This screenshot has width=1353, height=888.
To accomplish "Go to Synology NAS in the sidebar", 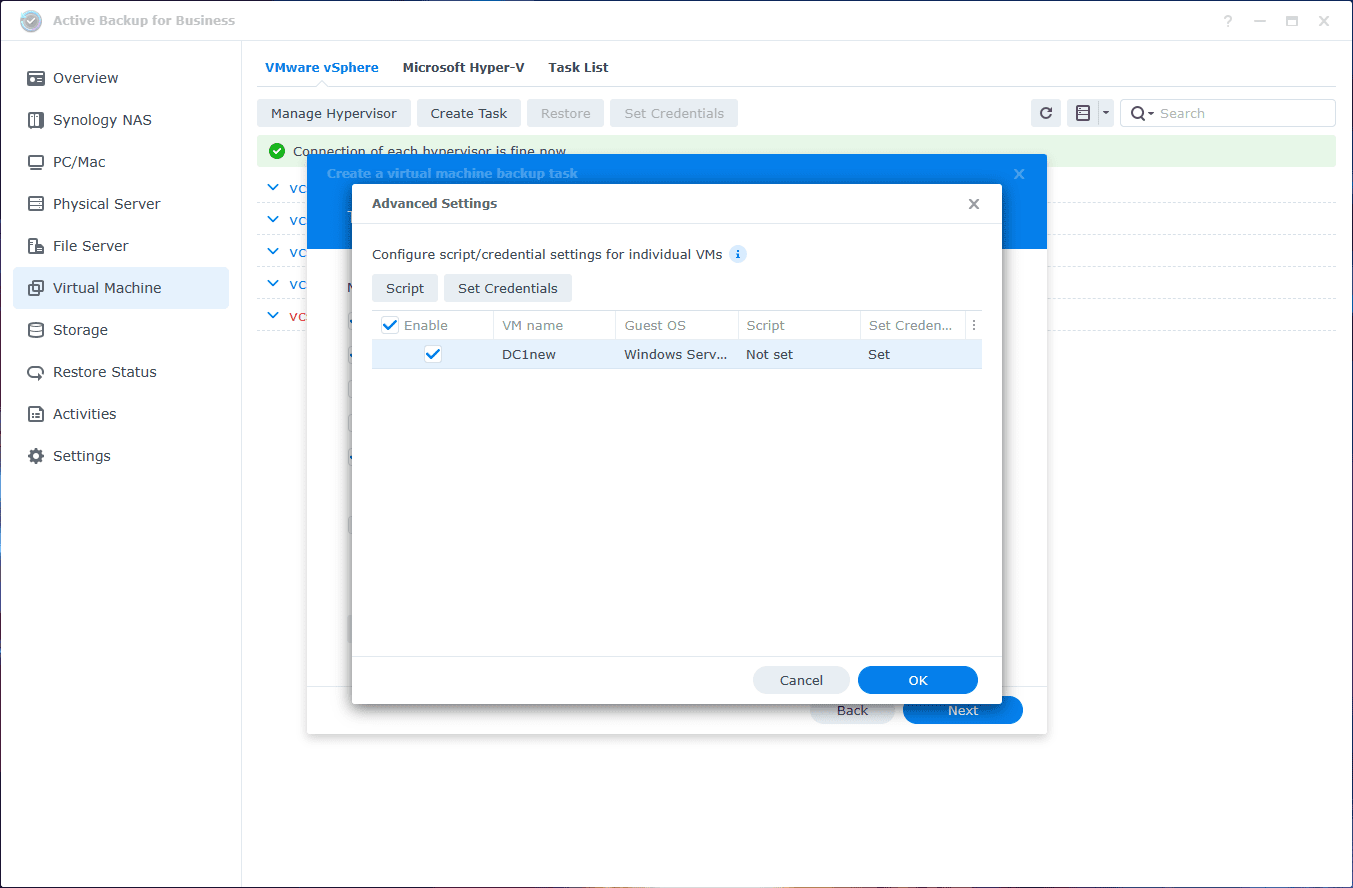I will click(120, 120).
